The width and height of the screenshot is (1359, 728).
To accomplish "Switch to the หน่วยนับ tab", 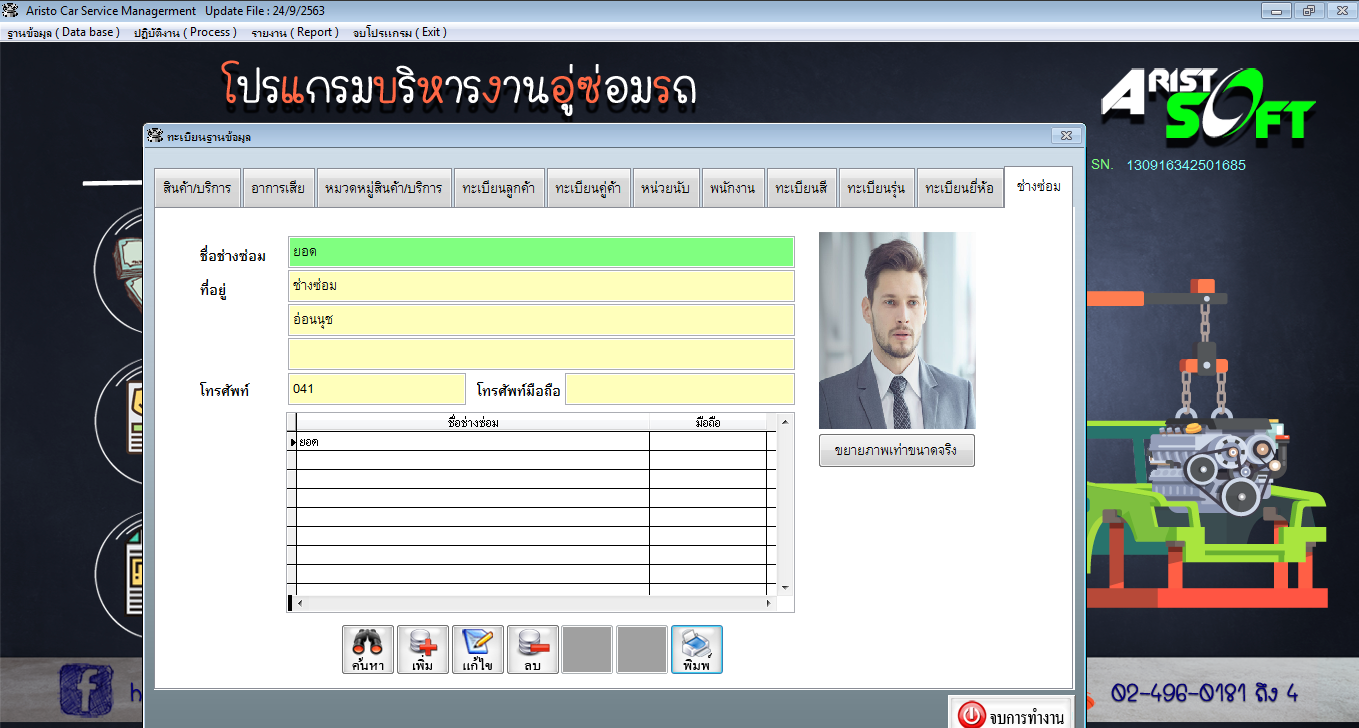I will tap(665, 188).
